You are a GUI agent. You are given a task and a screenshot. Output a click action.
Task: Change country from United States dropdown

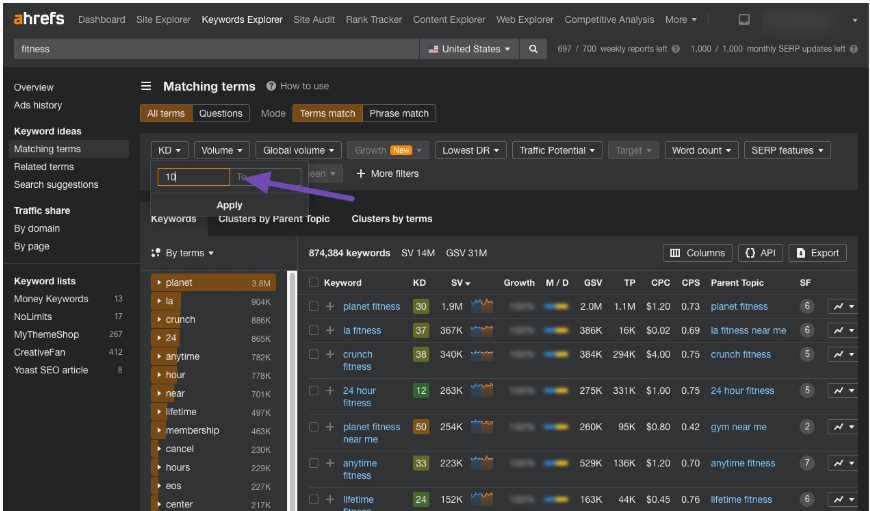click(469, 49)
